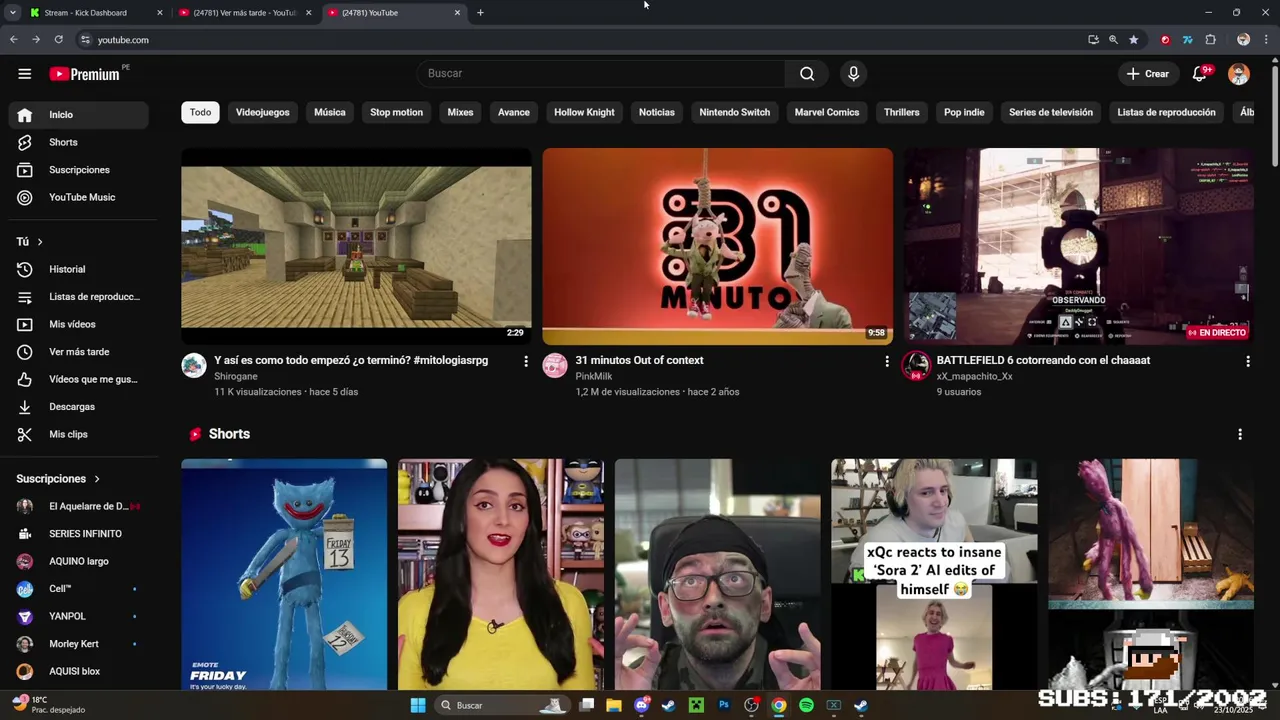Open Descargas in sidebar
Viewport: 1280px width, 720px height.
coord(78,407)
